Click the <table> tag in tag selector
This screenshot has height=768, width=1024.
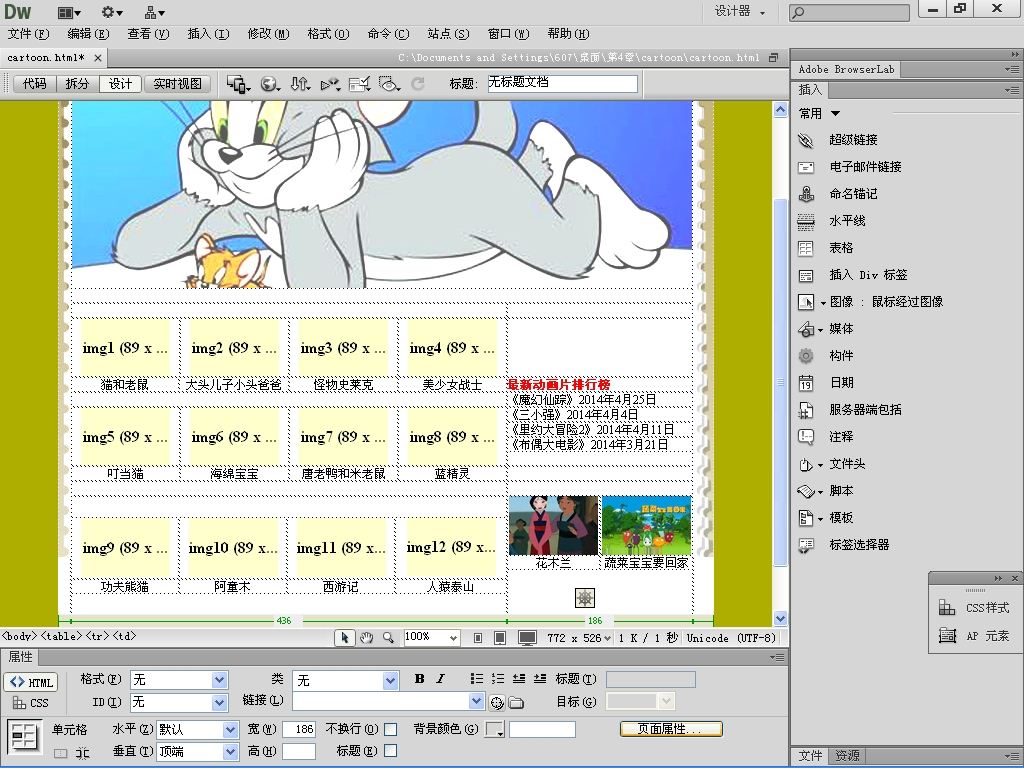tap(61, 636)
